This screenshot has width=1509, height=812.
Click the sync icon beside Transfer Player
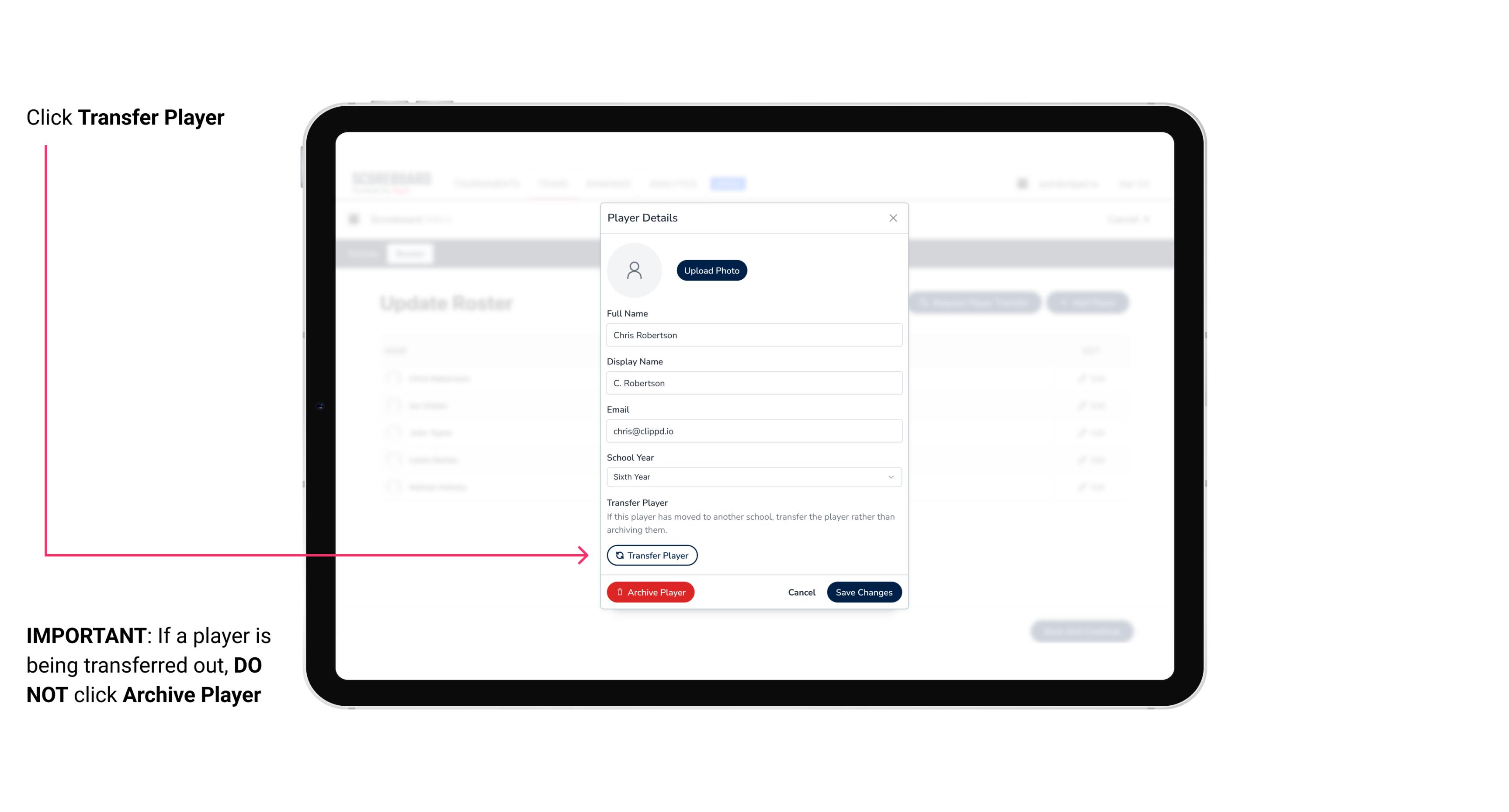coord(618,555)
